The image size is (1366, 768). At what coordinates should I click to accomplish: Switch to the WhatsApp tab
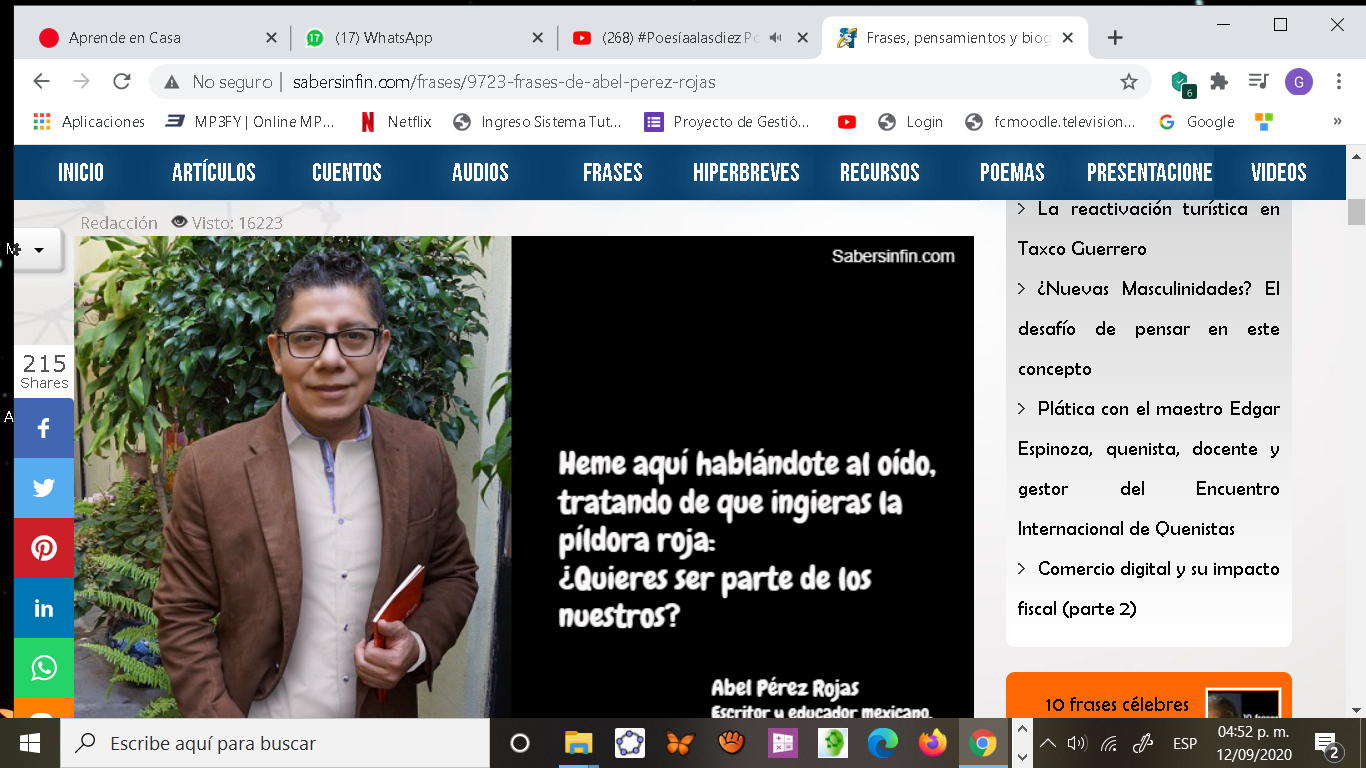tap(424, 38)
